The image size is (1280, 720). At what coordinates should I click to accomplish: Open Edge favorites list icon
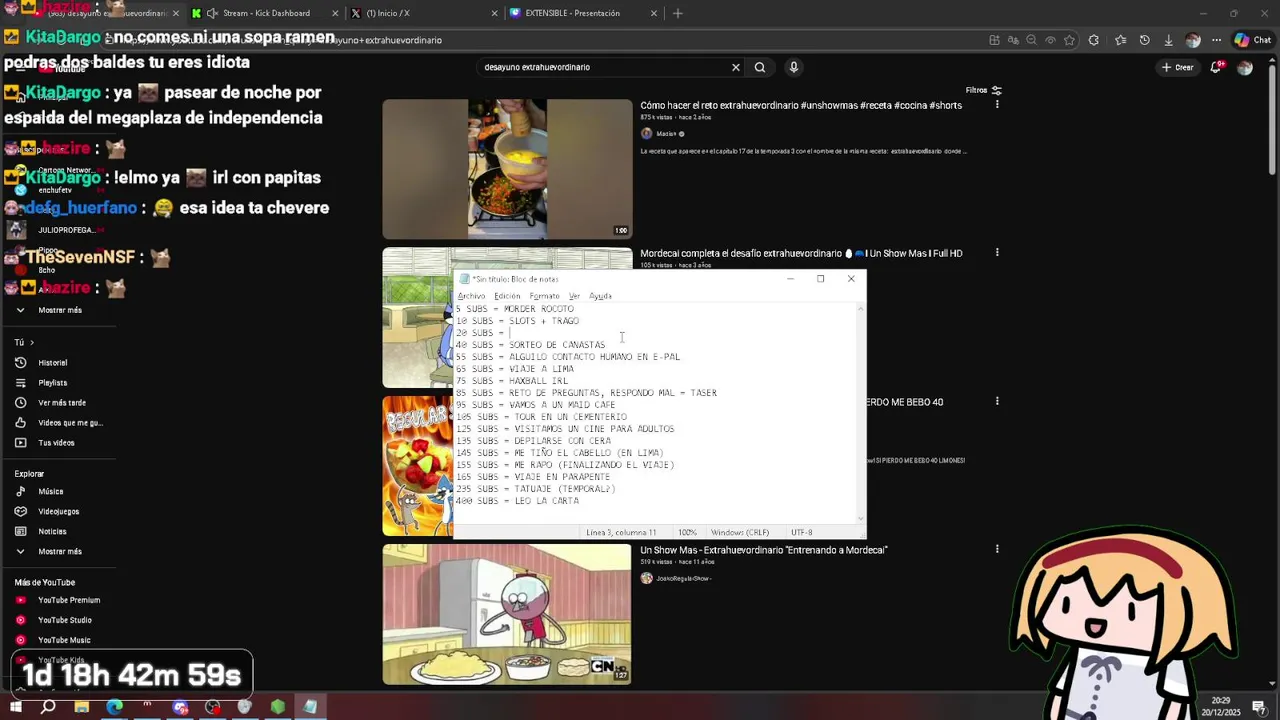(x=1120, y=40)
